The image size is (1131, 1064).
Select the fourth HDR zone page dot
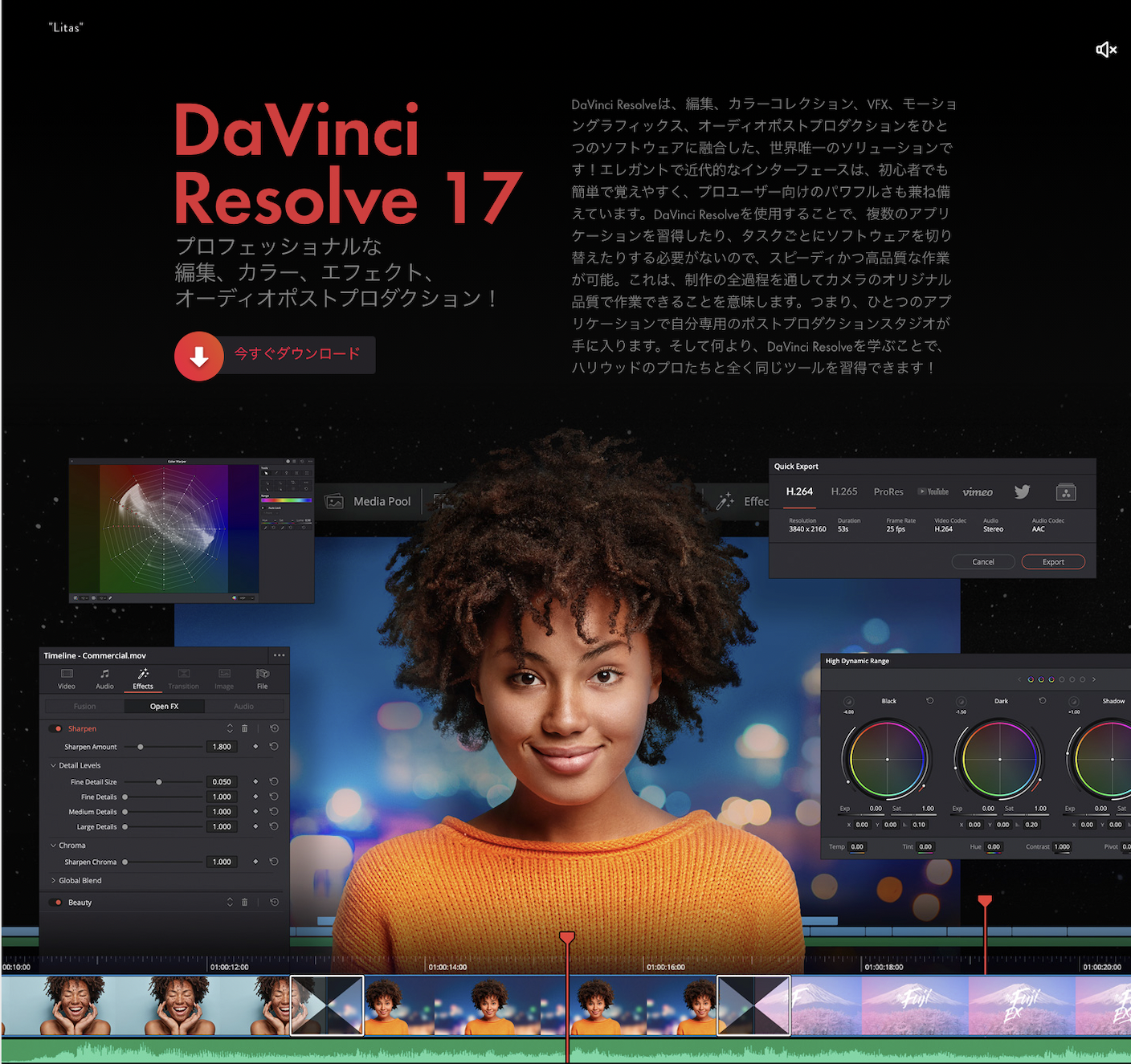[1062, 679]
